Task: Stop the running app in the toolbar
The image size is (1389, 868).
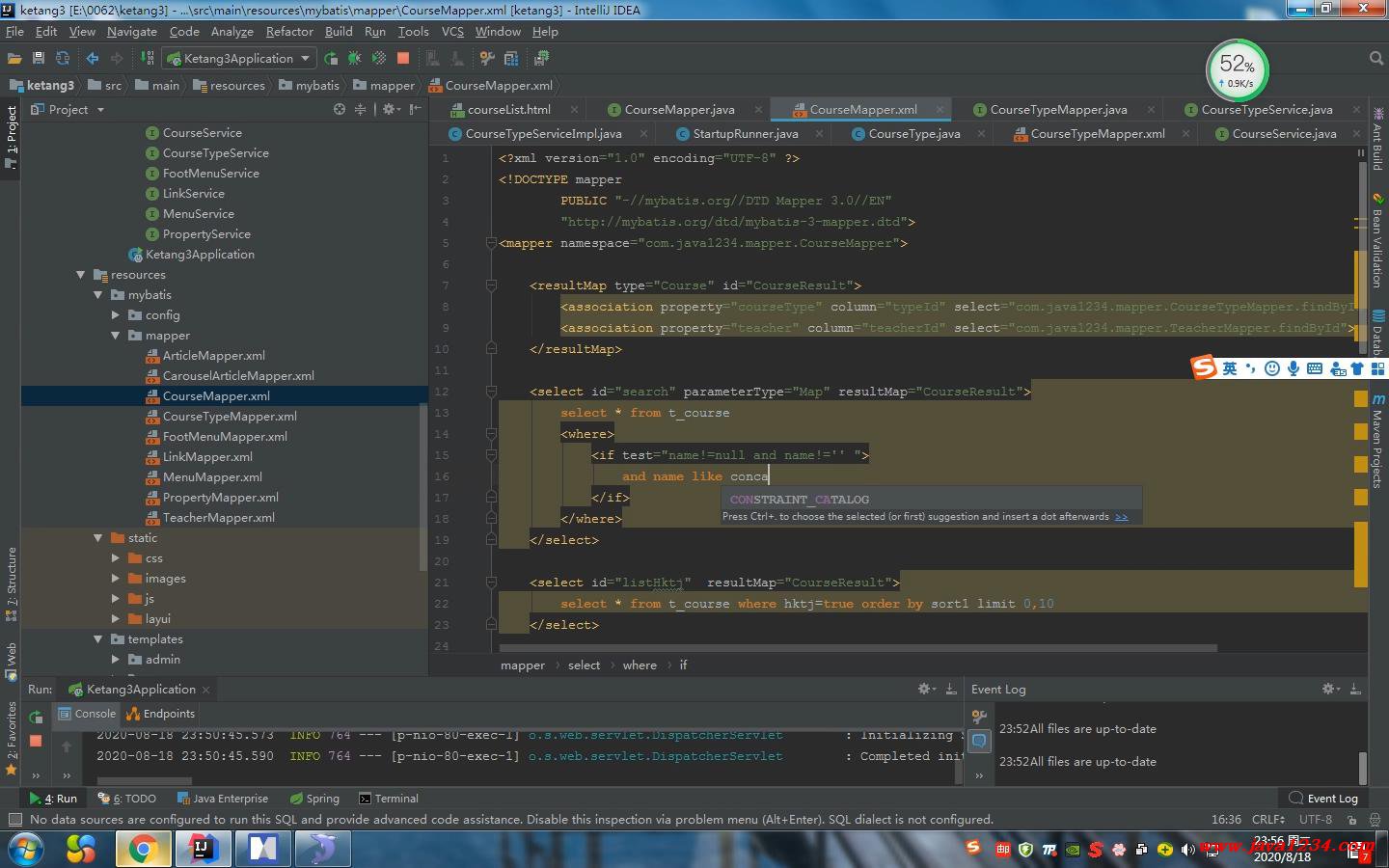Action: [x=403, y=58]
